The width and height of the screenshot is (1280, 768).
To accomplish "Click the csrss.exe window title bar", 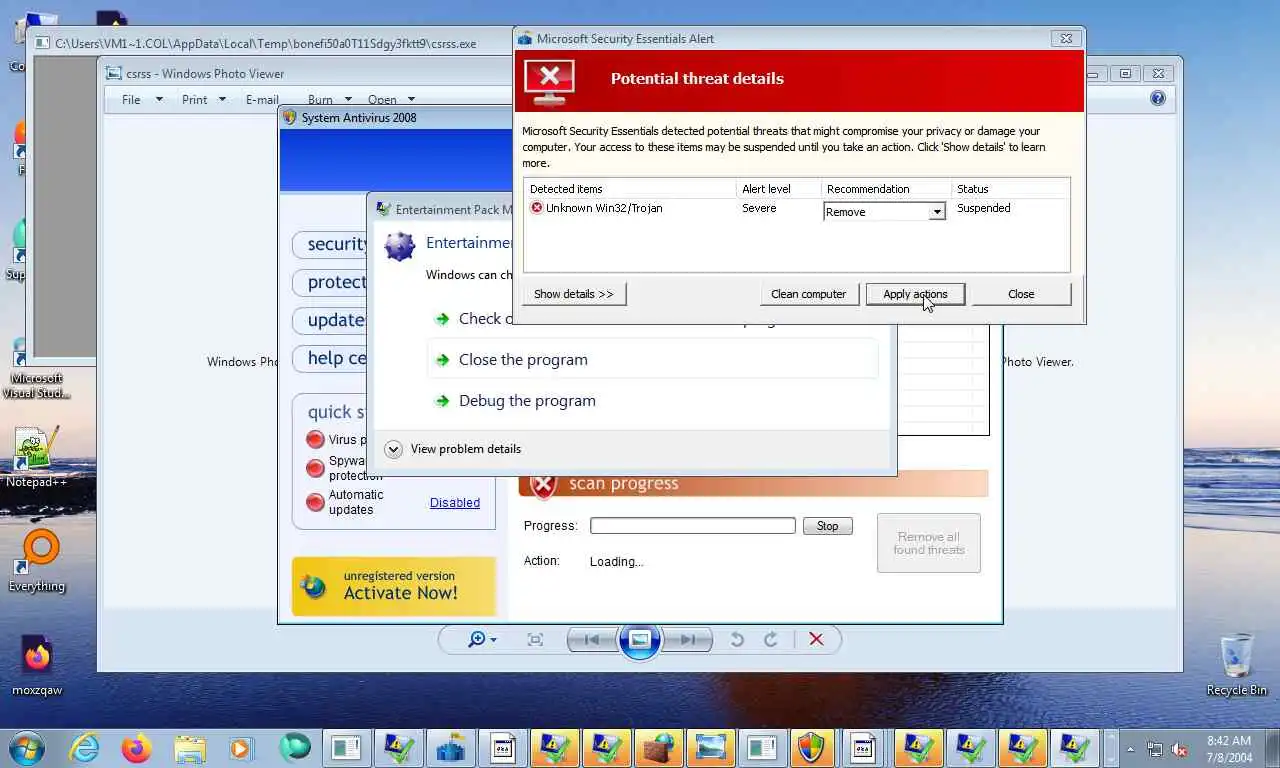I will click(x=272, y=43).
